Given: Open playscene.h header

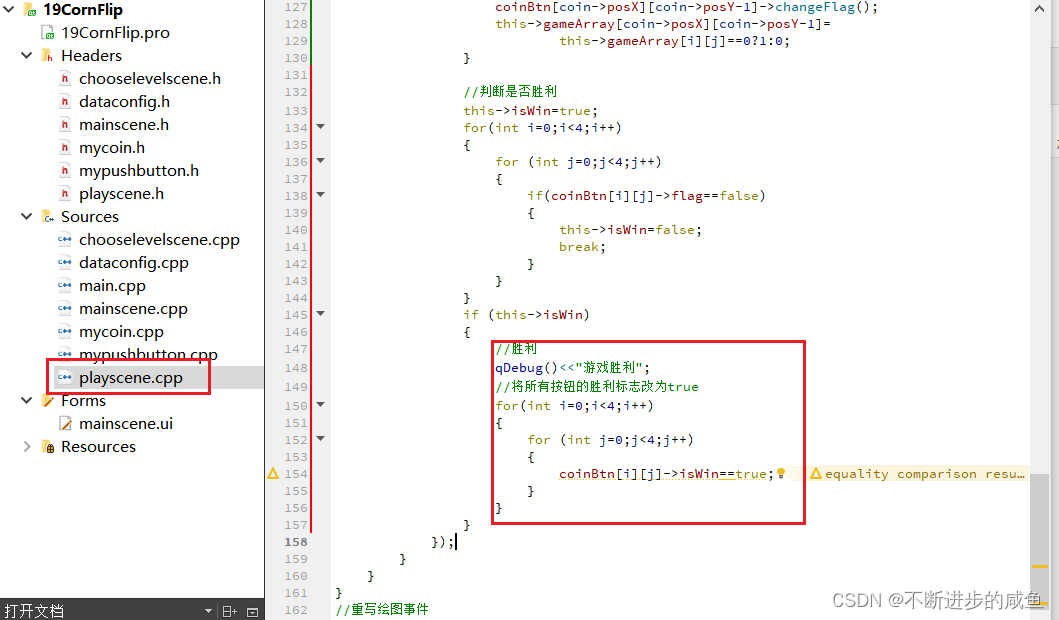Looking at the screenshot, I should coord(121,193).
